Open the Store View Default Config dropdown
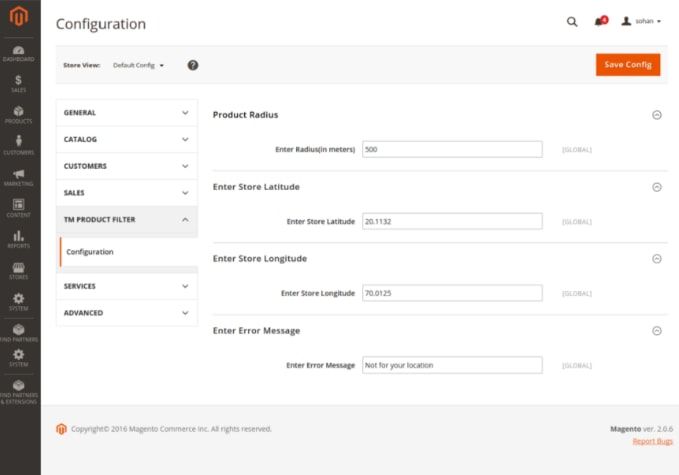 tap(139, 65)
